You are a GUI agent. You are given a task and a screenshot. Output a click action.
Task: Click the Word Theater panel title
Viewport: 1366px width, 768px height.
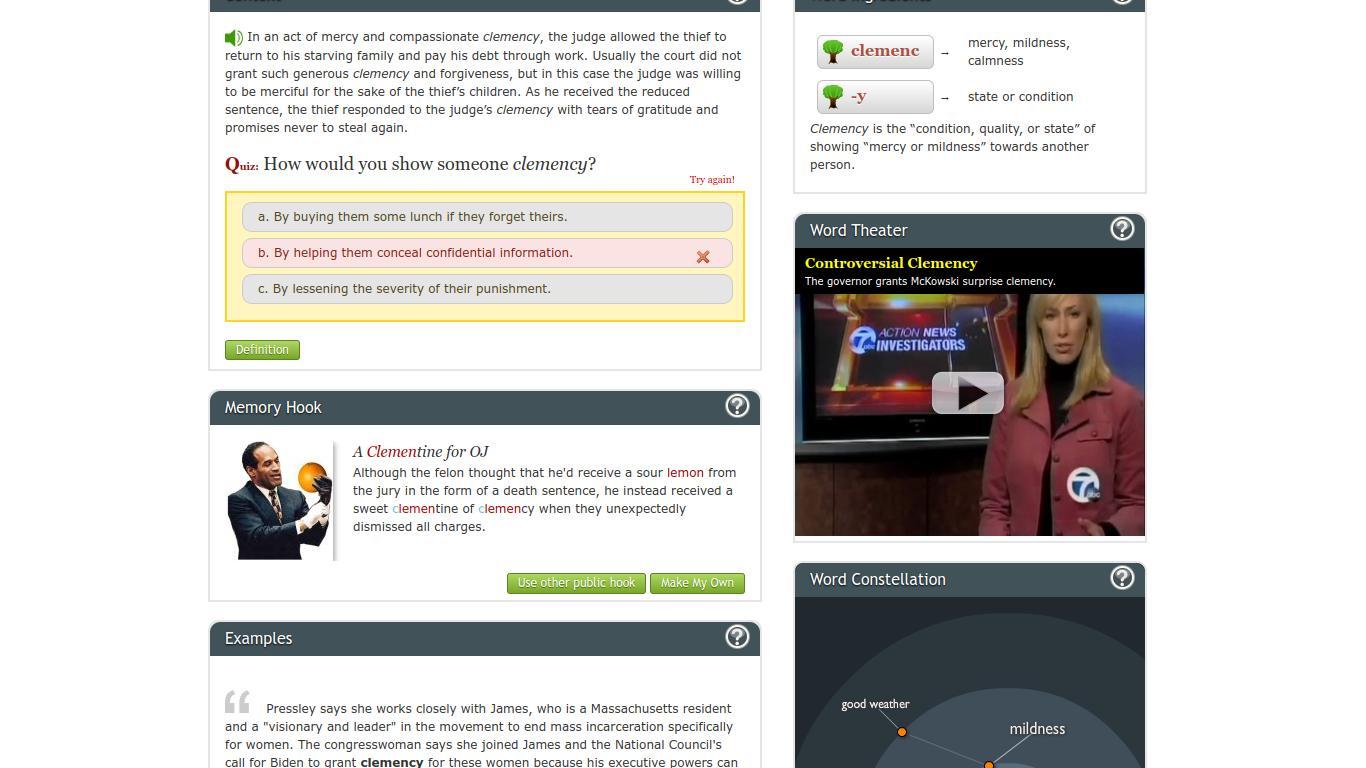[x=859, y=231]
